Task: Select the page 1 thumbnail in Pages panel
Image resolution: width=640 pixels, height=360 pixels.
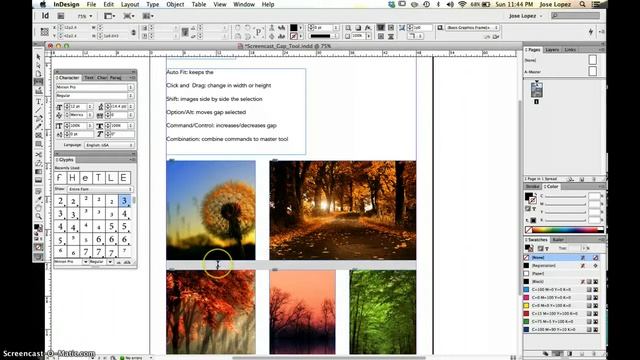Action: coord(536,89)
